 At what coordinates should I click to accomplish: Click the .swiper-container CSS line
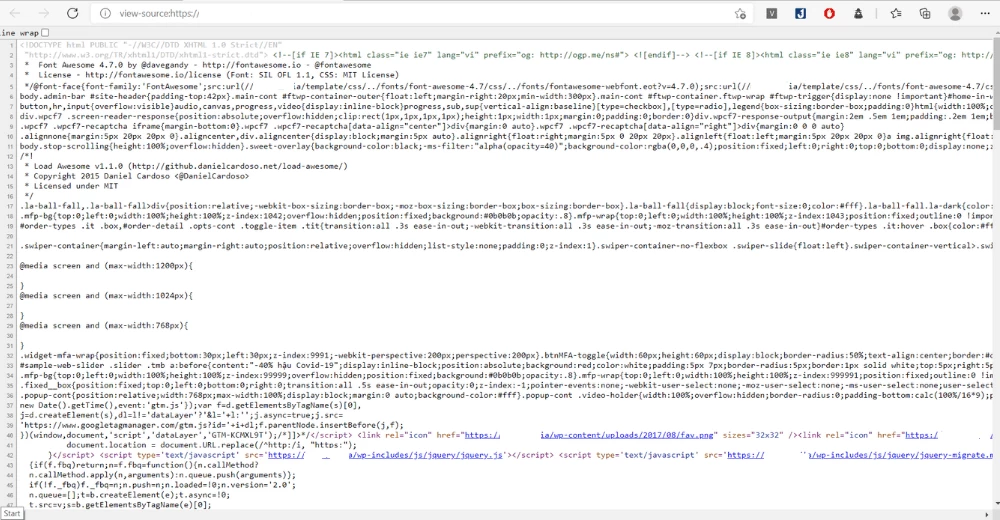point(506,246)
